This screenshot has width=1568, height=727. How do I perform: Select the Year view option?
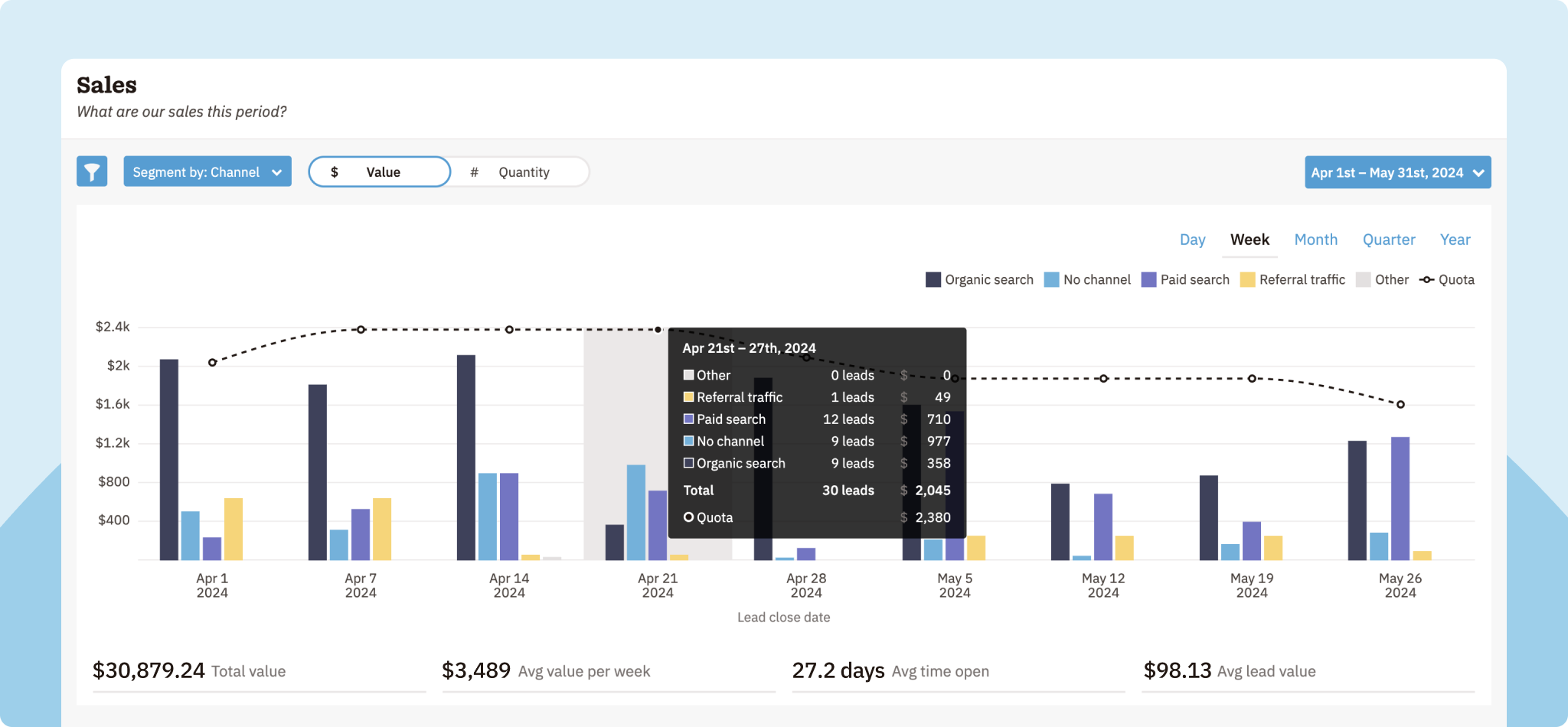1455,240
